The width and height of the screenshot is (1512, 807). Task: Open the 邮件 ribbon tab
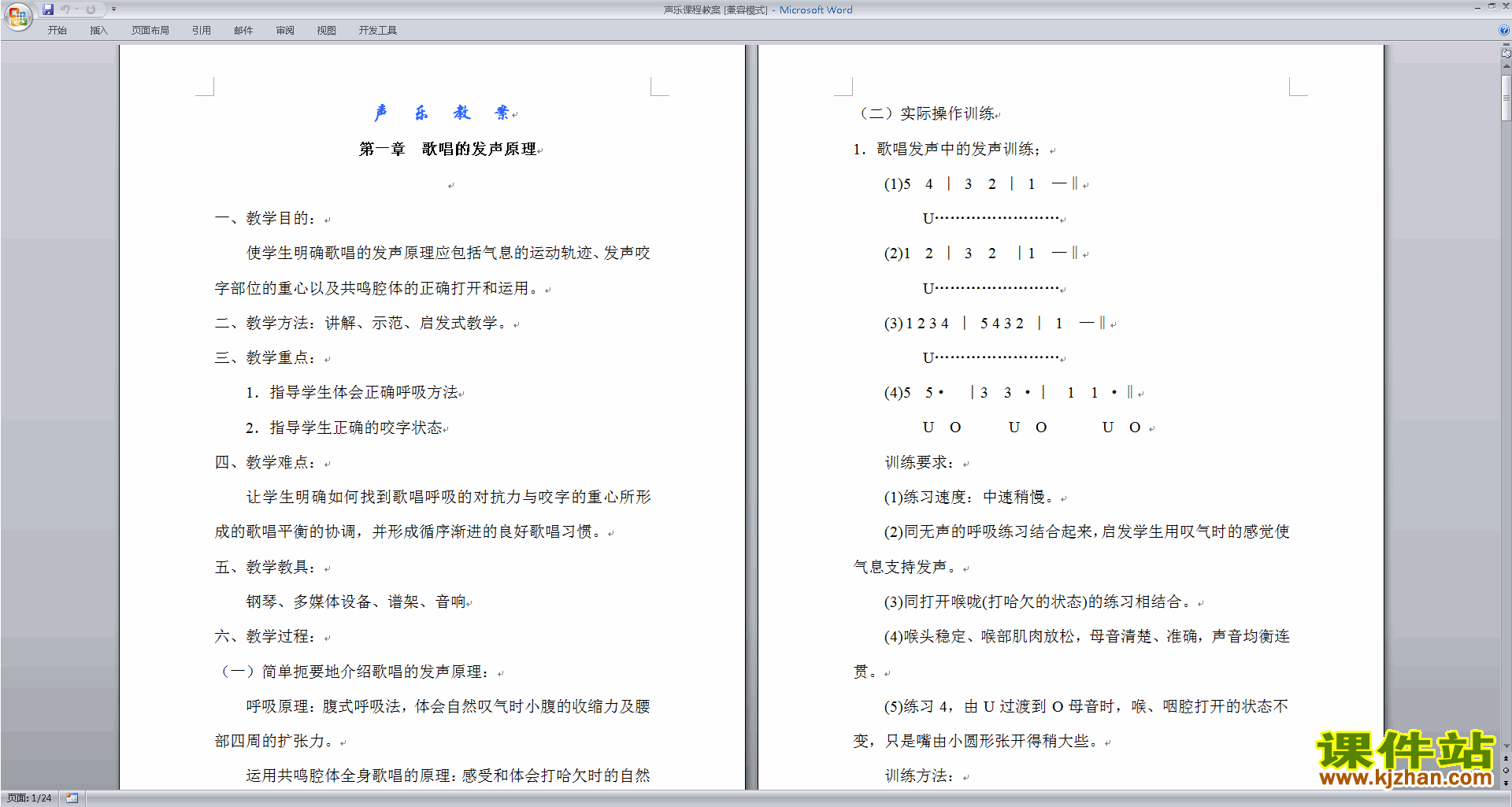(243, 31)
